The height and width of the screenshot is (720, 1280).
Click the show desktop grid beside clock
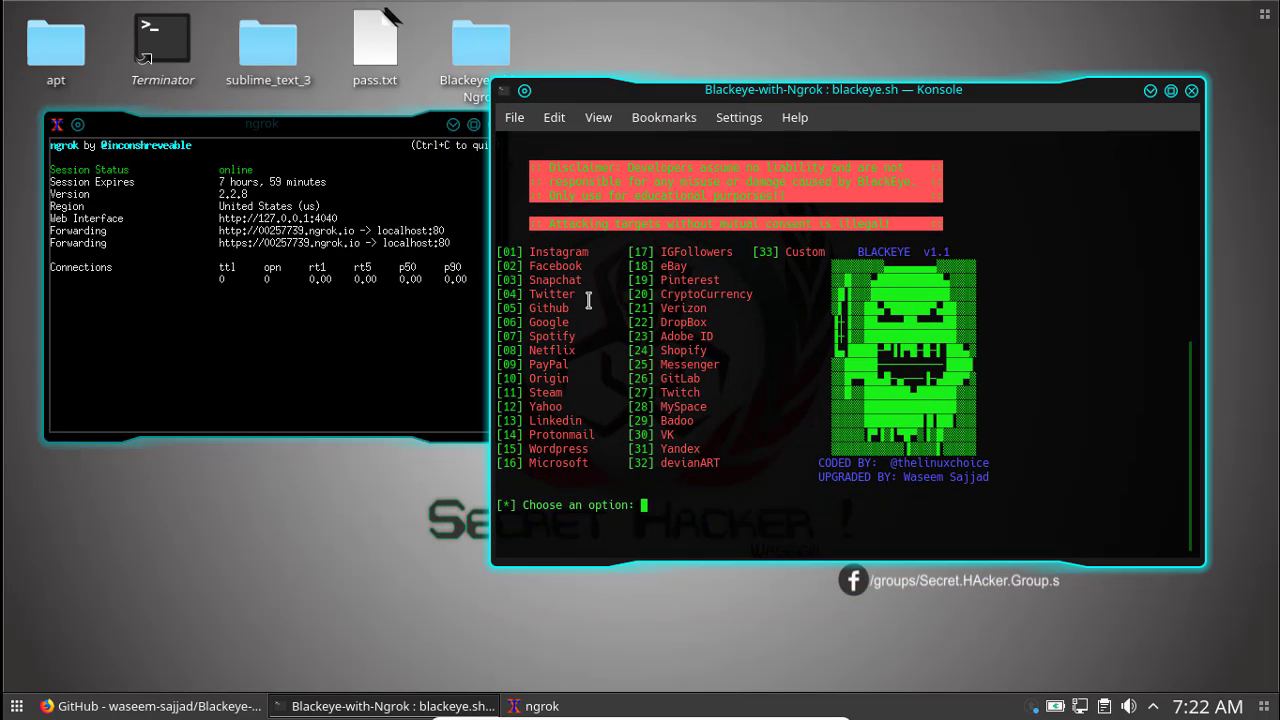(1263, 706)
